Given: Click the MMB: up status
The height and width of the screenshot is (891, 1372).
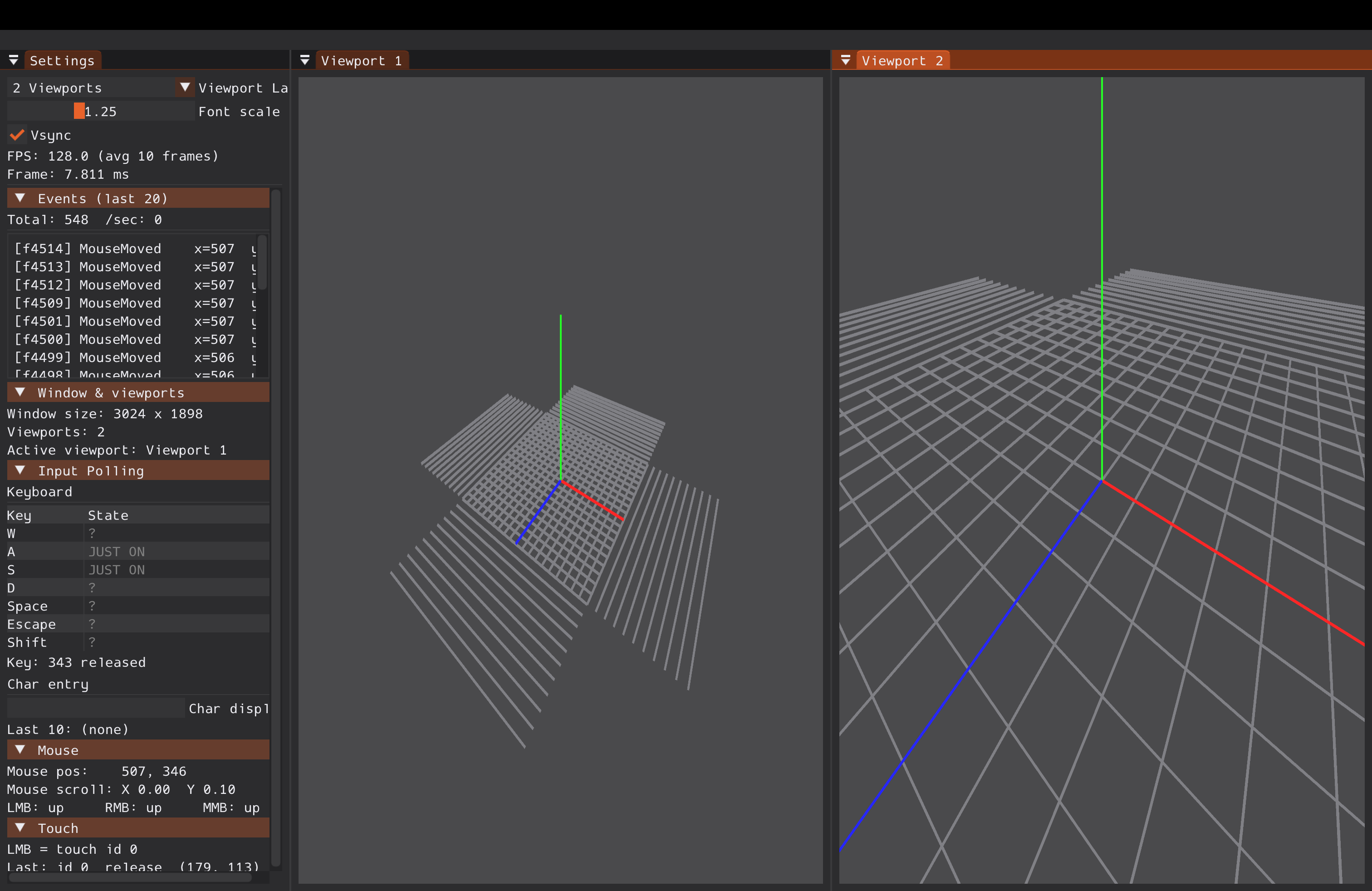Looking at the screenshot, I should click(x=231, y=808).
